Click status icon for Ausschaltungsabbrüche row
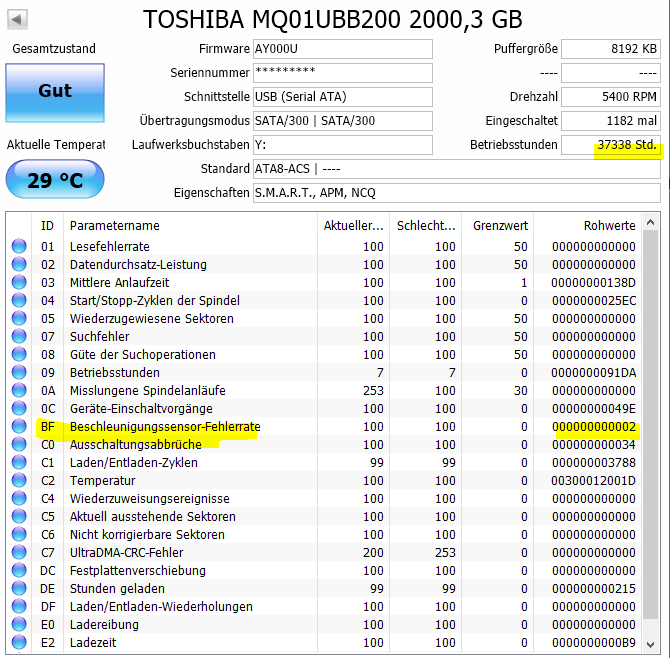This screenshot has height=658, width=670. coord(19,444)
